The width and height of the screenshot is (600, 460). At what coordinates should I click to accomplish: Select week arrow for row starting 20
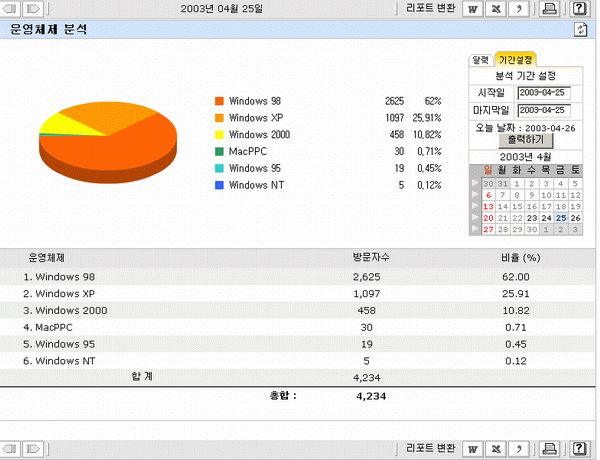tap(475, 218)
